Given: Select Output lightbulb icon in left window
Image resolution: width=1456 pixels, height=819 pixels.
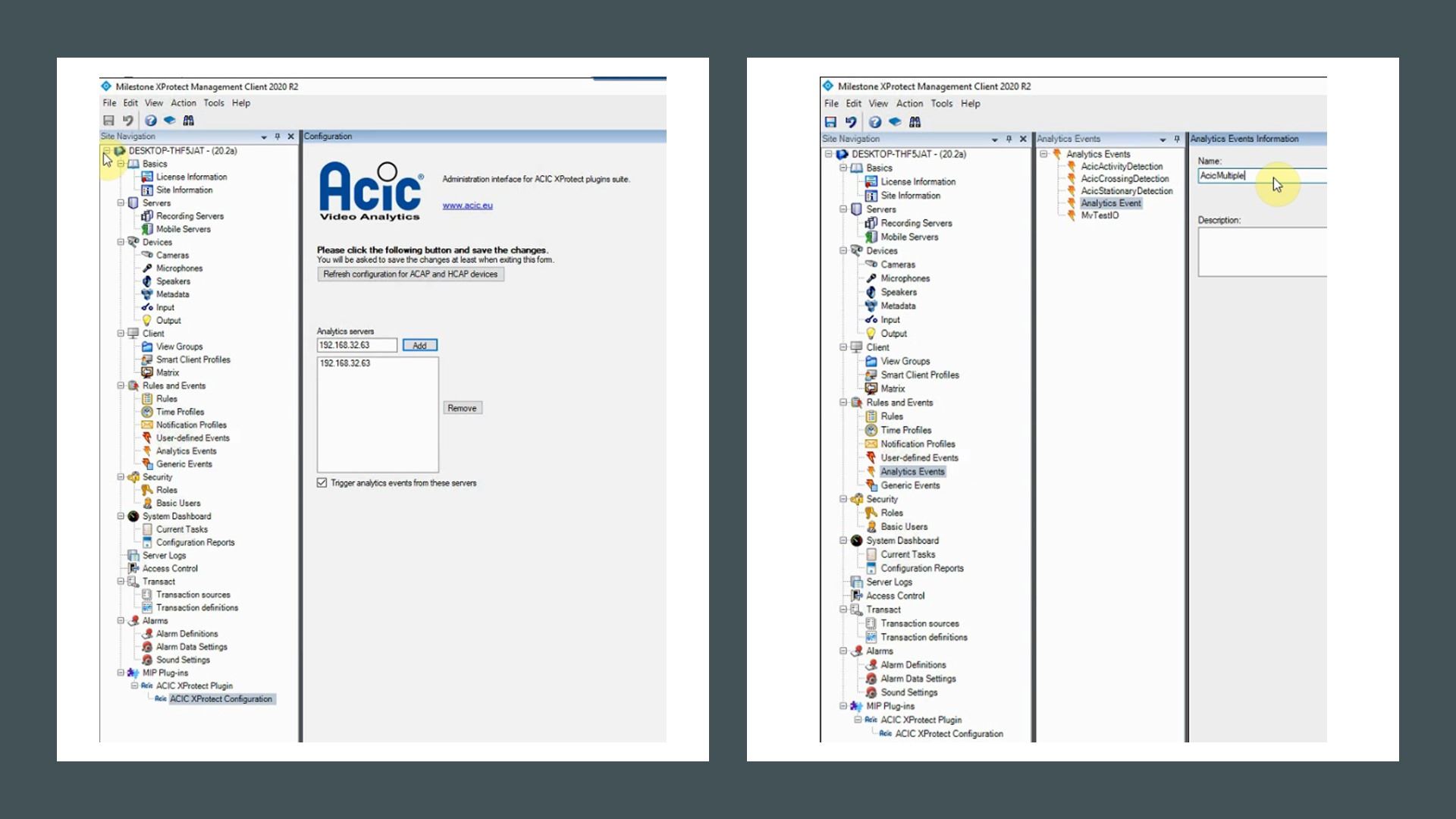Looking at the screenshot, I should click(x=147, y=320).
